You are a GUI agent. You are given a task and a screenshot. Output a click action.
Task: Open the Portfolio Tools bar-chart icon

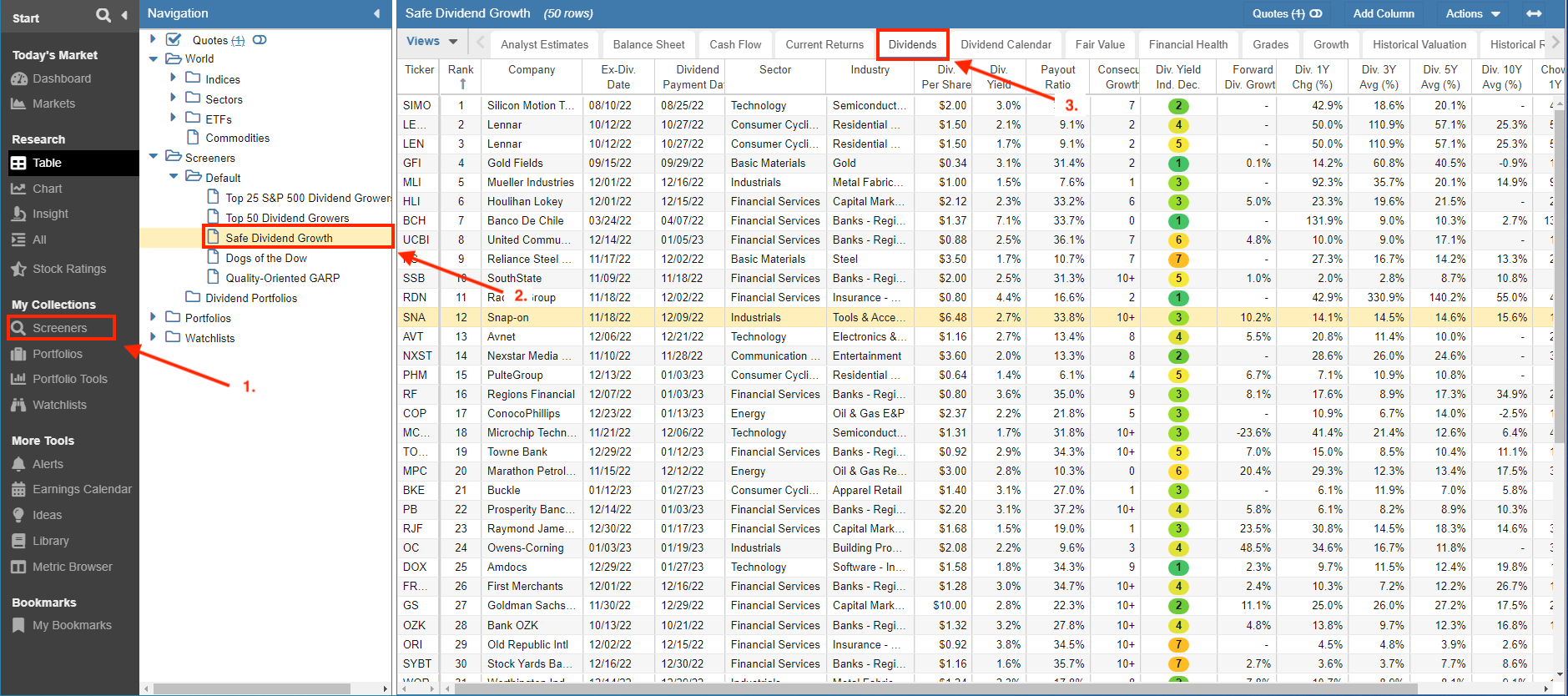click(x=18, y=379)
